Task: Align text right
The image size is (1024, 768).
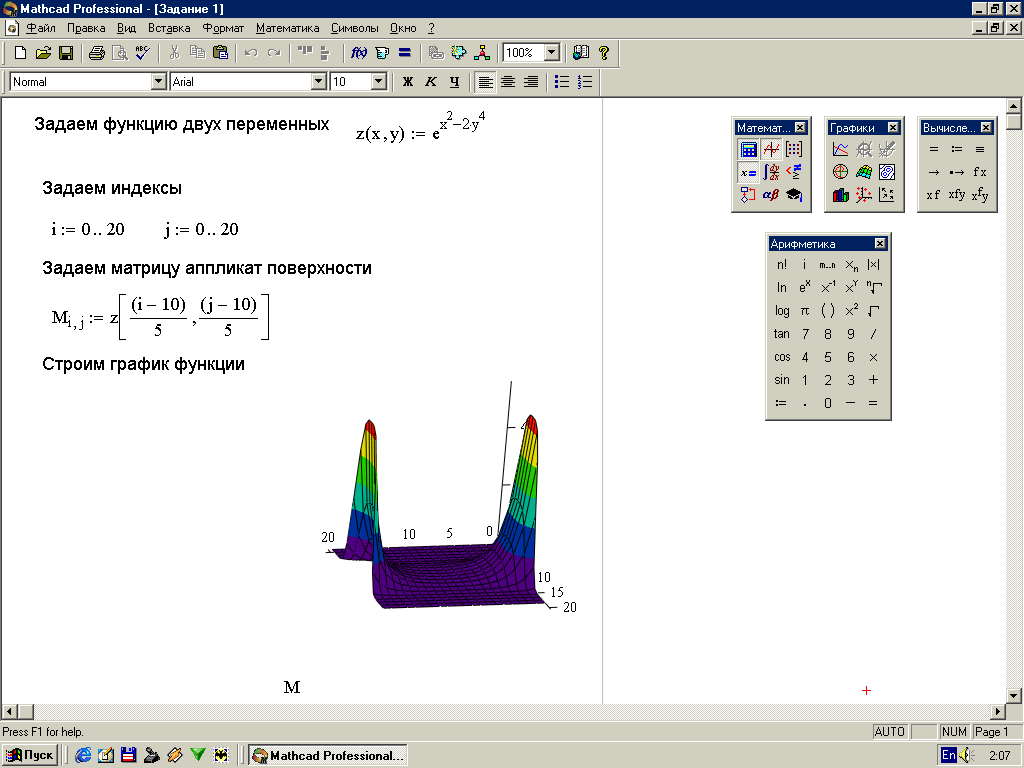Action: (532, 82)
